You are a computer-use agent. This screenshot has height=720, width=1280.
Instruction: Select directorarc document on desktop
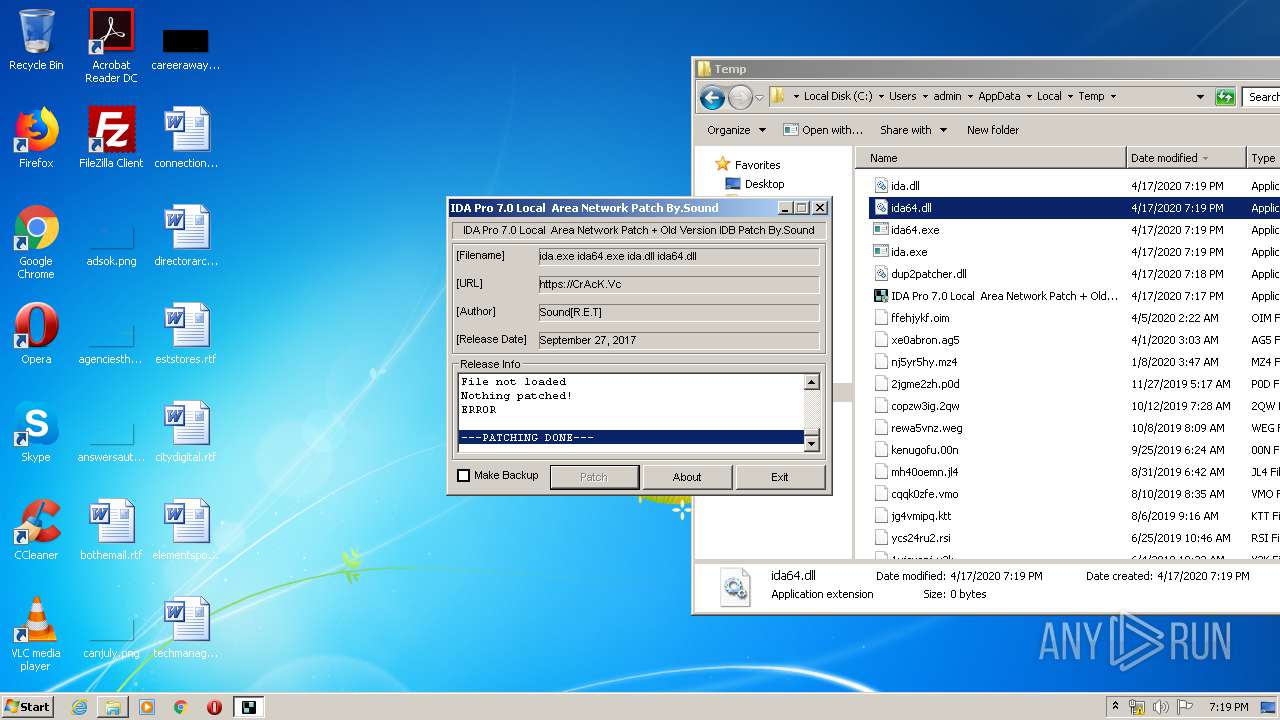186,236
